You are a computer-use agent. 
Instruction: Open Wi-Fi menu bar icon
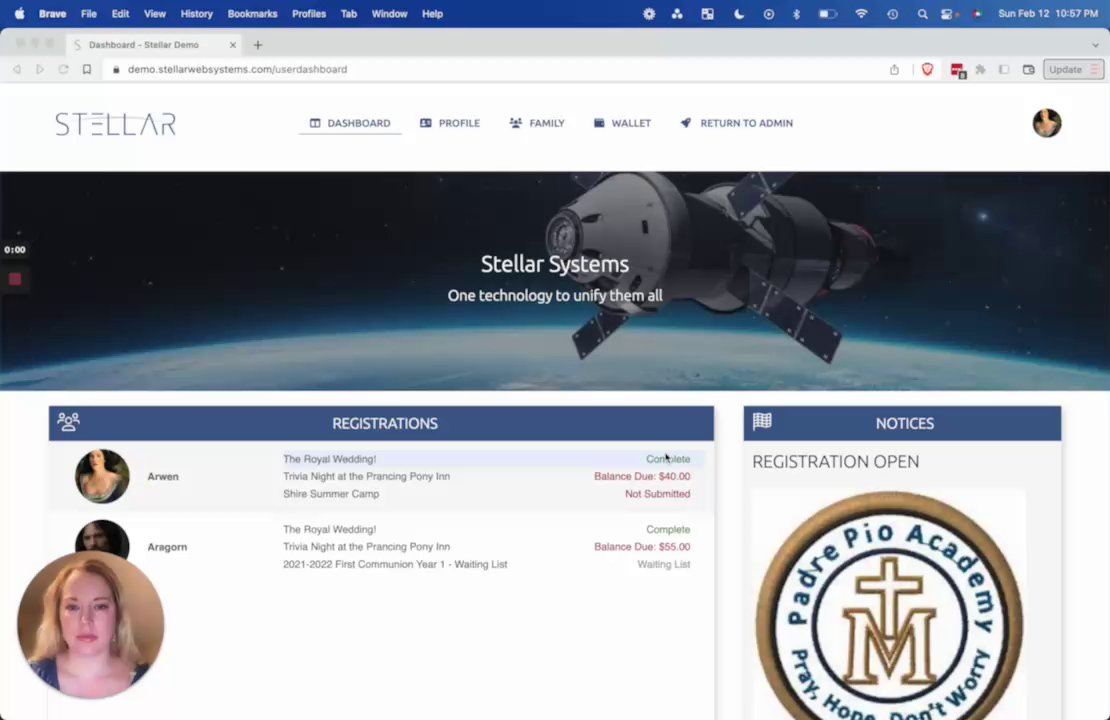861,13
